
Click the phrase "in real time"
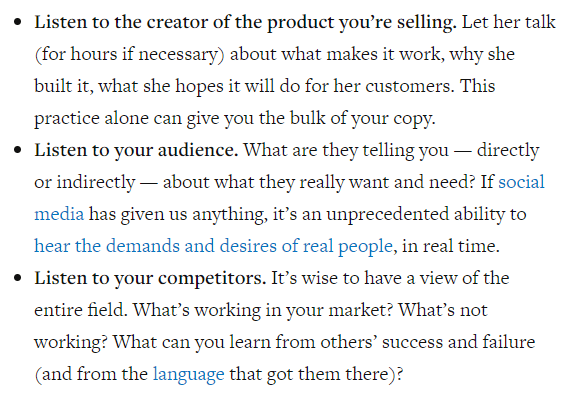click(449, 246)
